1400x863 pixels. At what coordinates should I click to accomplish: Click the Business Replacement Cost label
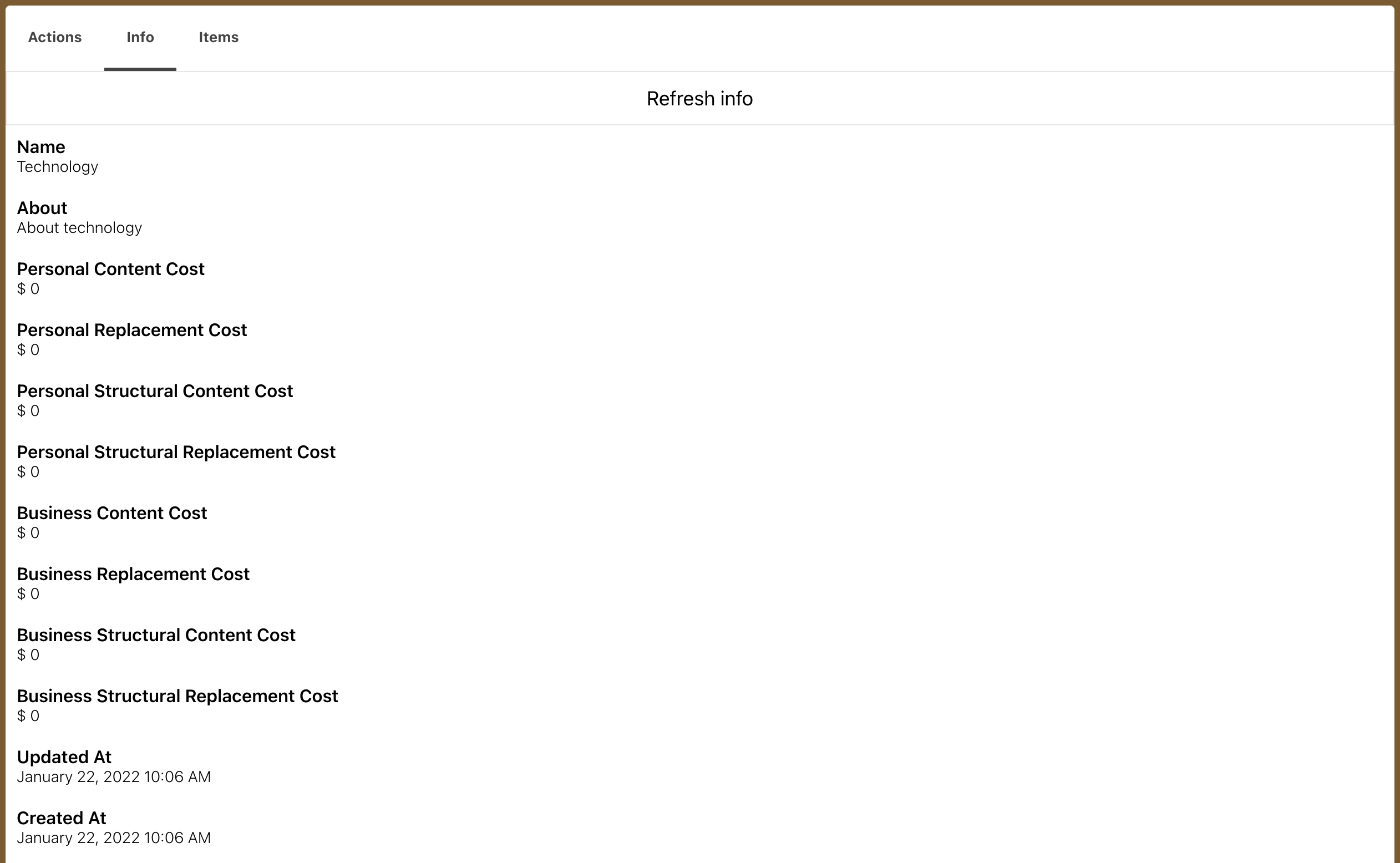pyautogui.click(x=133, y=574)
